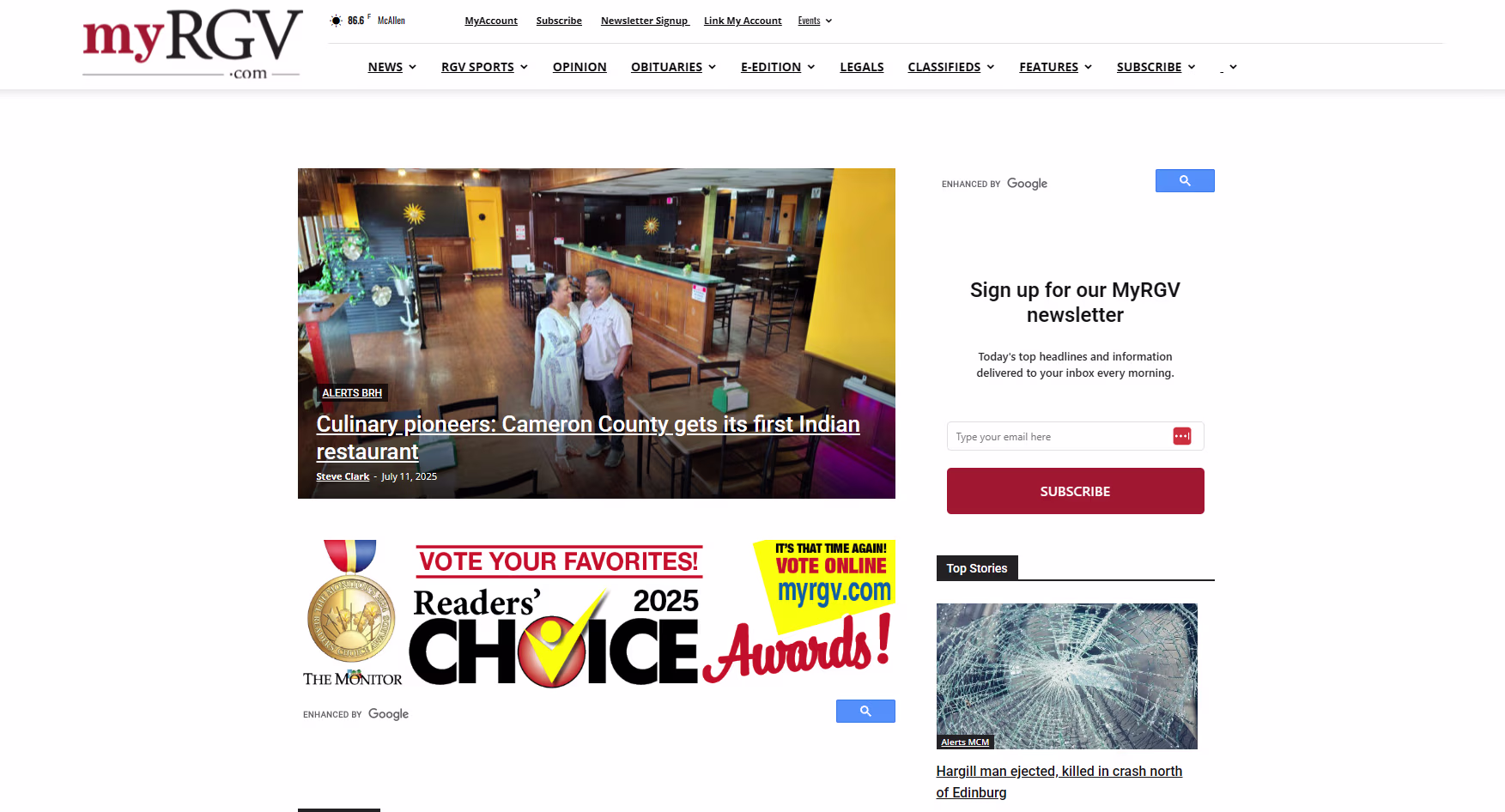
Task: Expand the RGV SPORTS dropdown
Action: click(484, 67)
